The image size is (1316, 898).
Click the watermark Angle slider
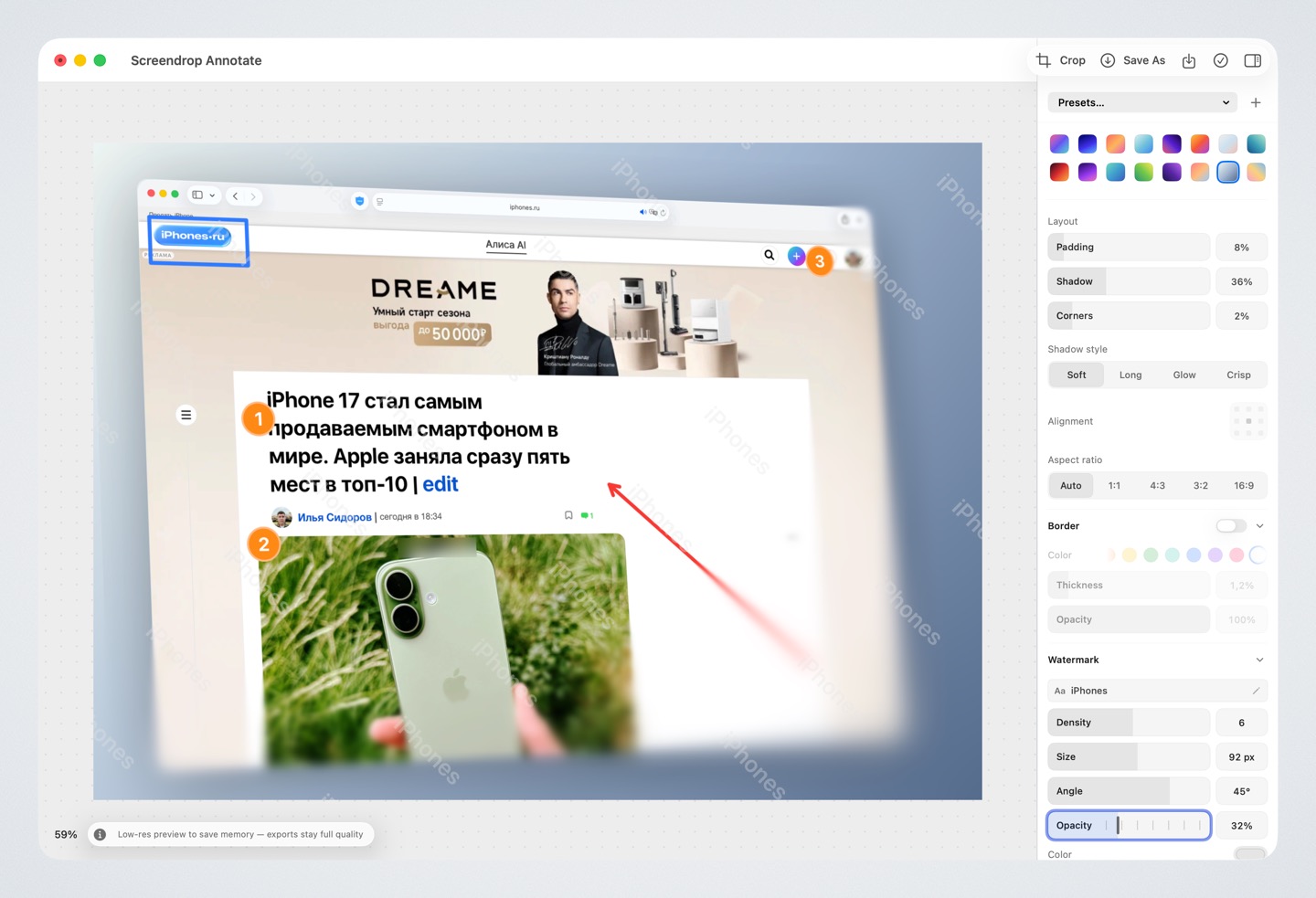[1129, 791]
